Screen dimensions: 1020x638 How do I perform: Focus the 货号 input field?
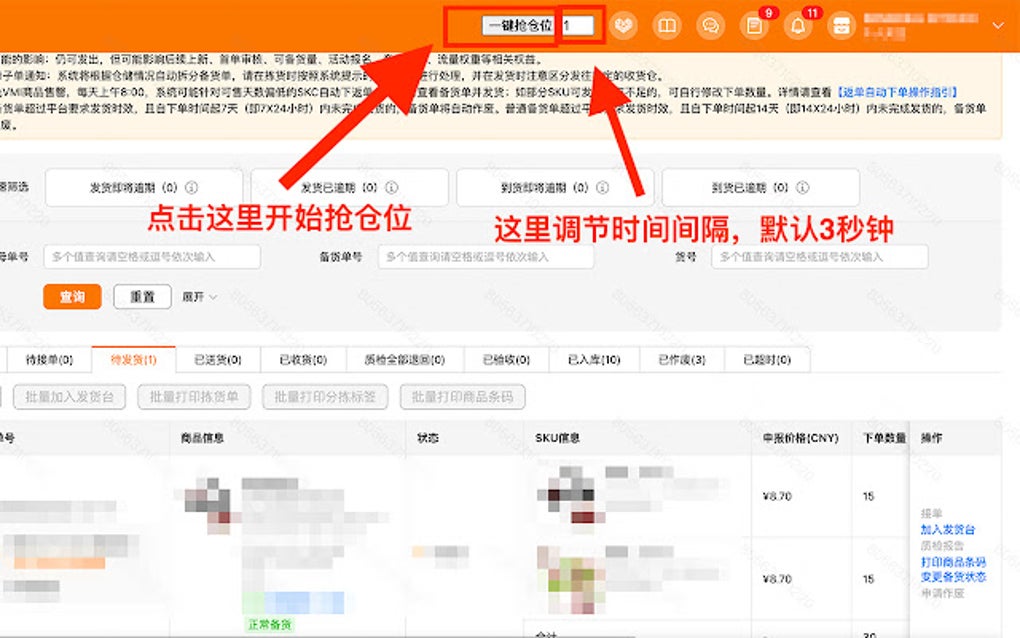(820, 257)
